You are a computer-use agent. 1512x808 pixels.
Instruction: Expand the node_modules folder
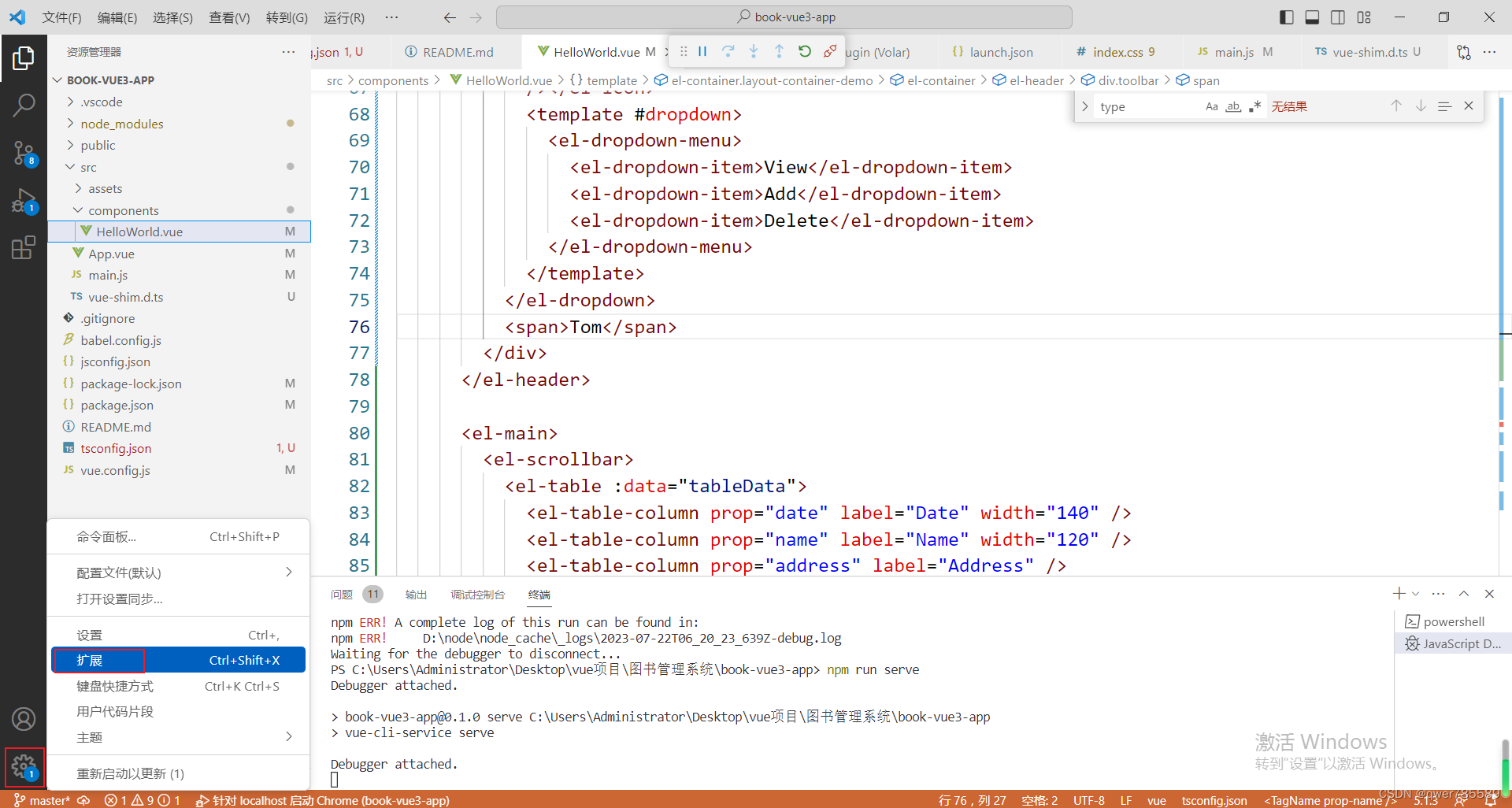(x=122, y=123)
